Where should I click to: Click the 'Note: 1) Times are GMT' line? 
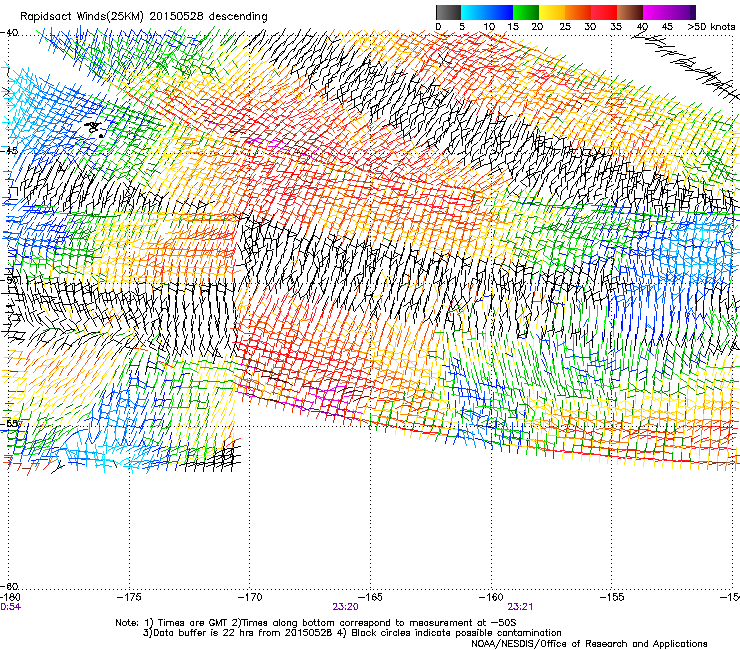[316, 623]
